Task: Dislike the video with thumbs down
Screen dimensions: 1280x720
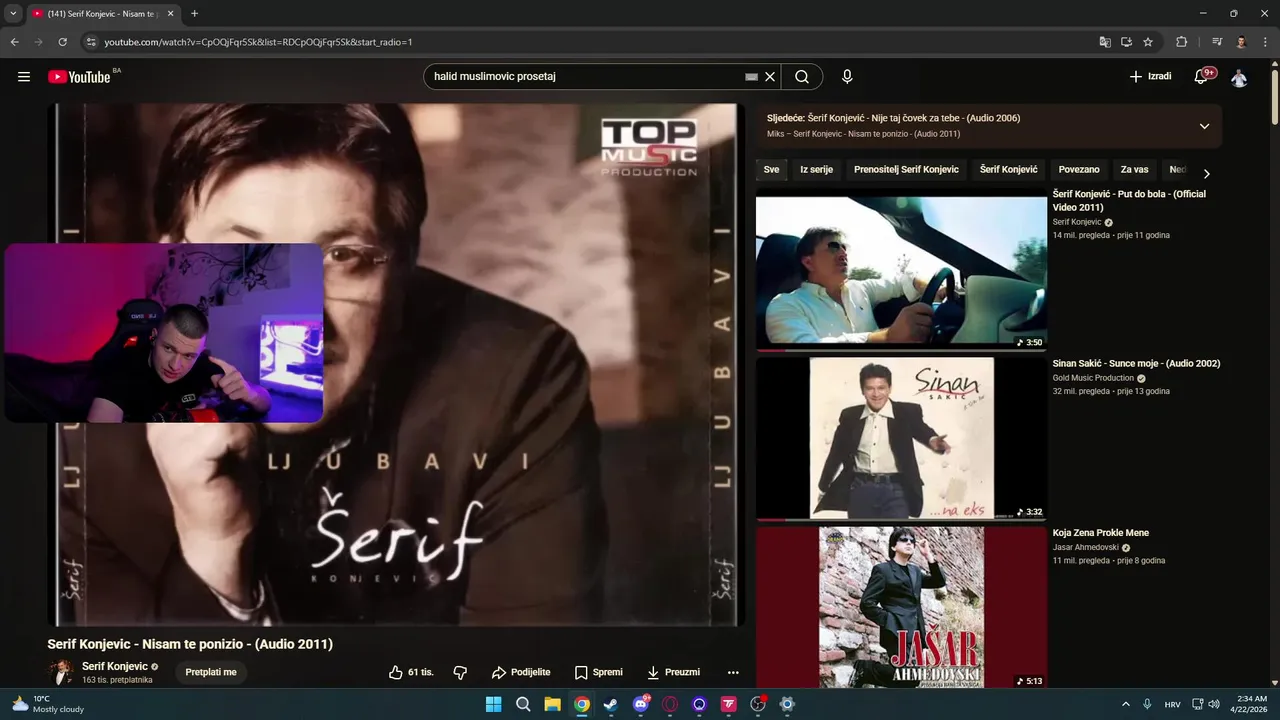Action: (460, 672)
